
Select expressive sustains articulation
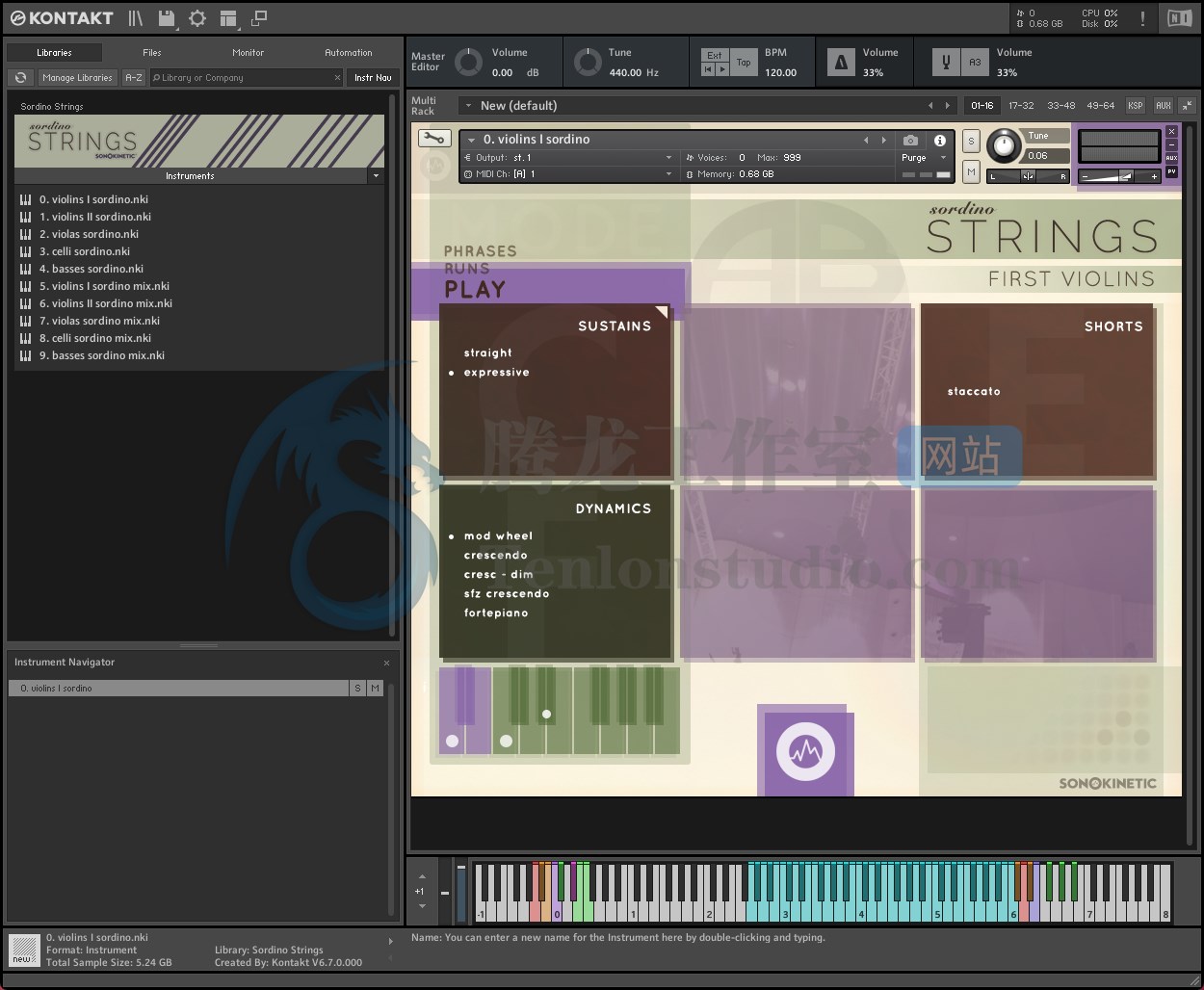497,373
